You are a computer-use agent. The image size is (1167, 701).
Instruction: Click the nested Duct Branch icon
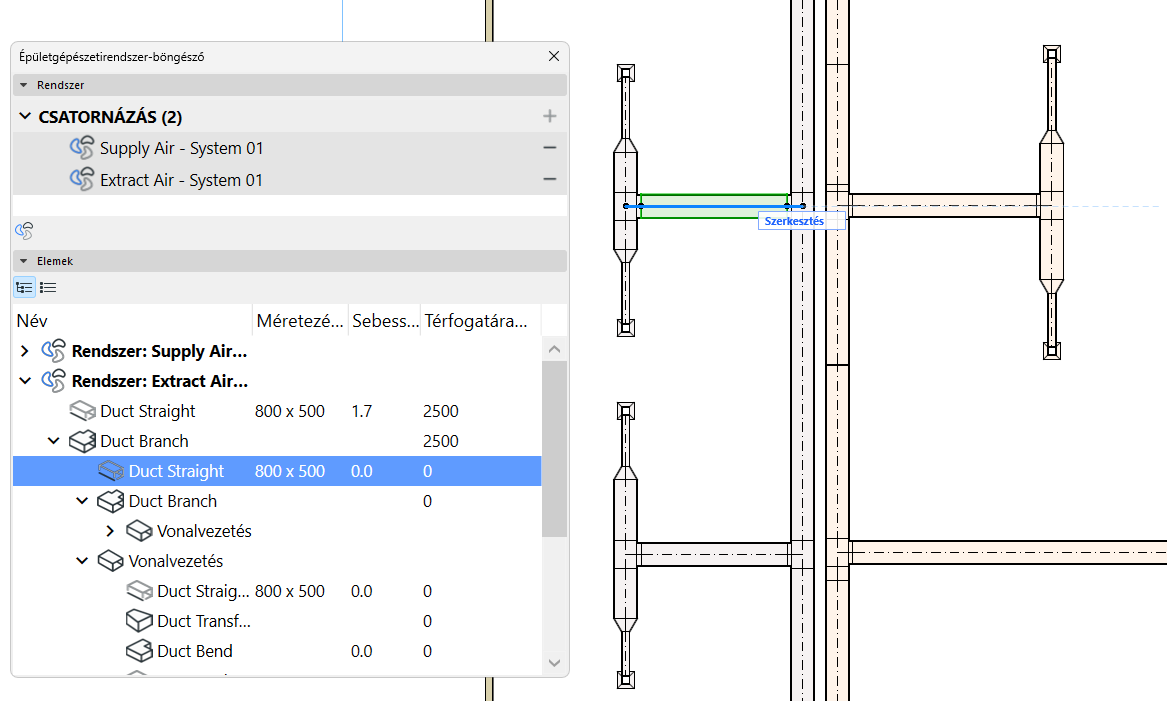(x=111, y=501)
